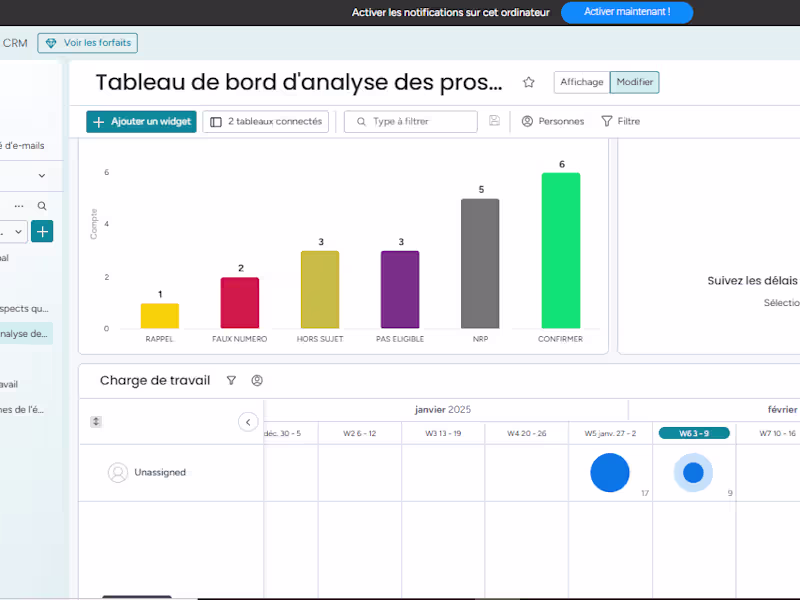800x600 pixels.
Task: Click the green CONFIRMER bar
Action: [561, 251]
